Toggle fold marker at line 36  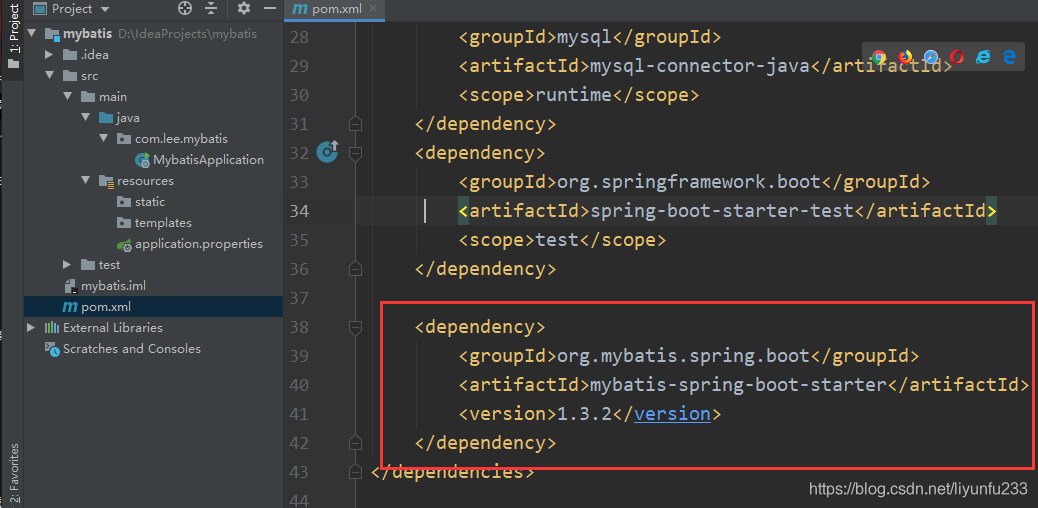tap(355, 269)
